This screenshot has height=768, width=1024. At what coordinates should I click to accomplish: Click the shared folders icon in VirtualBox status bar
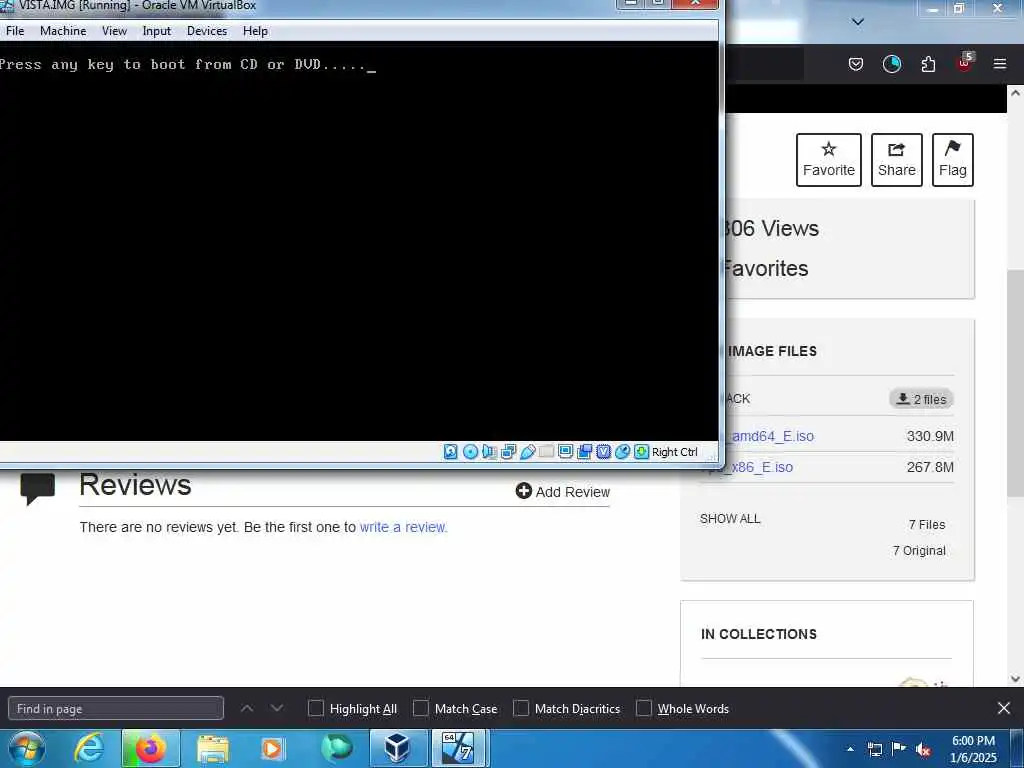547,452
